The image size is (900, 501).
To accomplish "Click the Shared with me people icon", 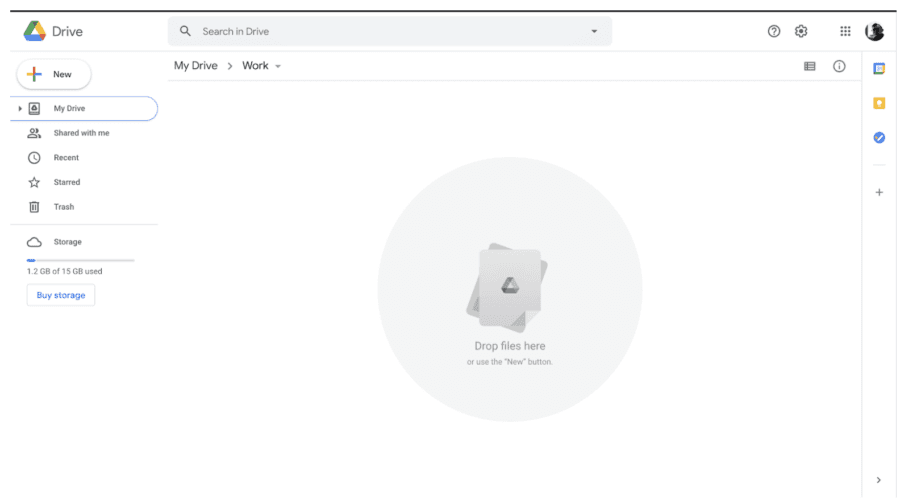I will point(34,133).
